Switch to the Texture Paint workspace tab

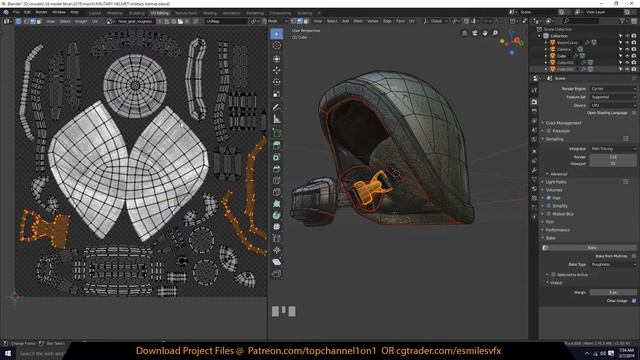(x=186, y=13)
